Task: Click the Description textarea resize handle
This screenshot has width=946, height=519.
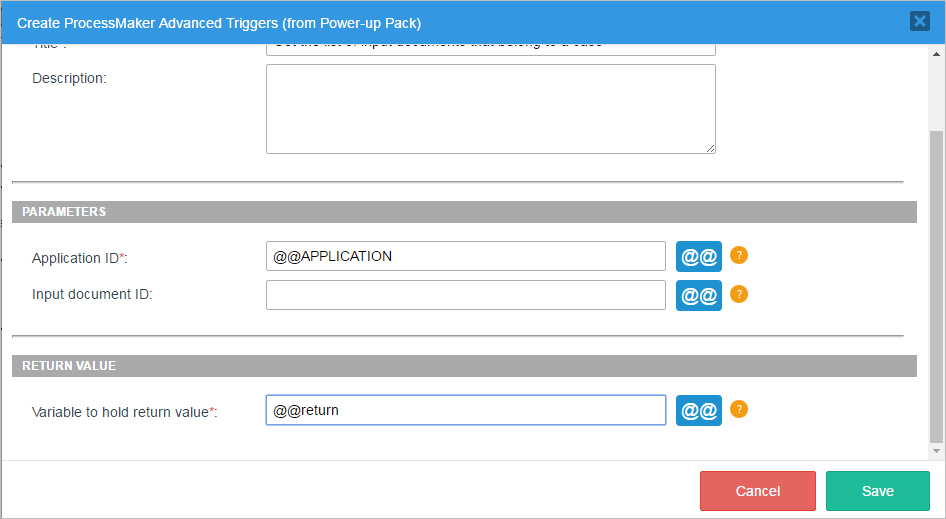Action: click(x=710, y=148)
